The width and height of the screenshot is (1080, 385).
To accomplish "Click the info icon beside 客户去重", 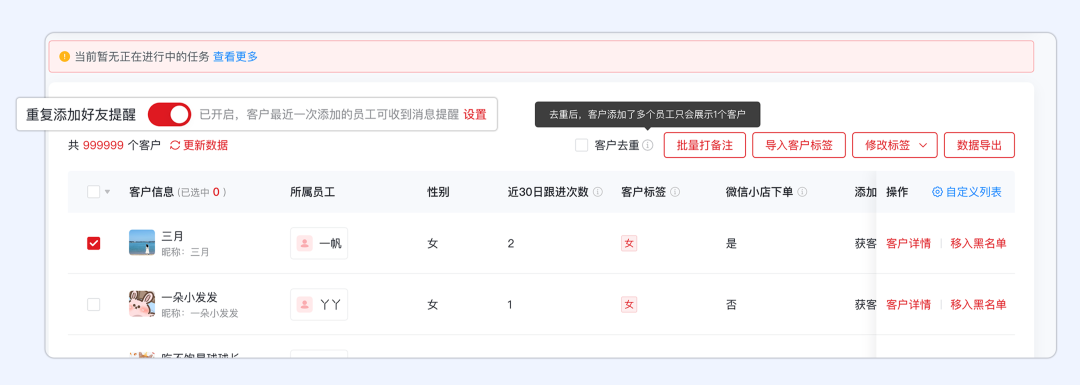I will [x=647, y=145].
